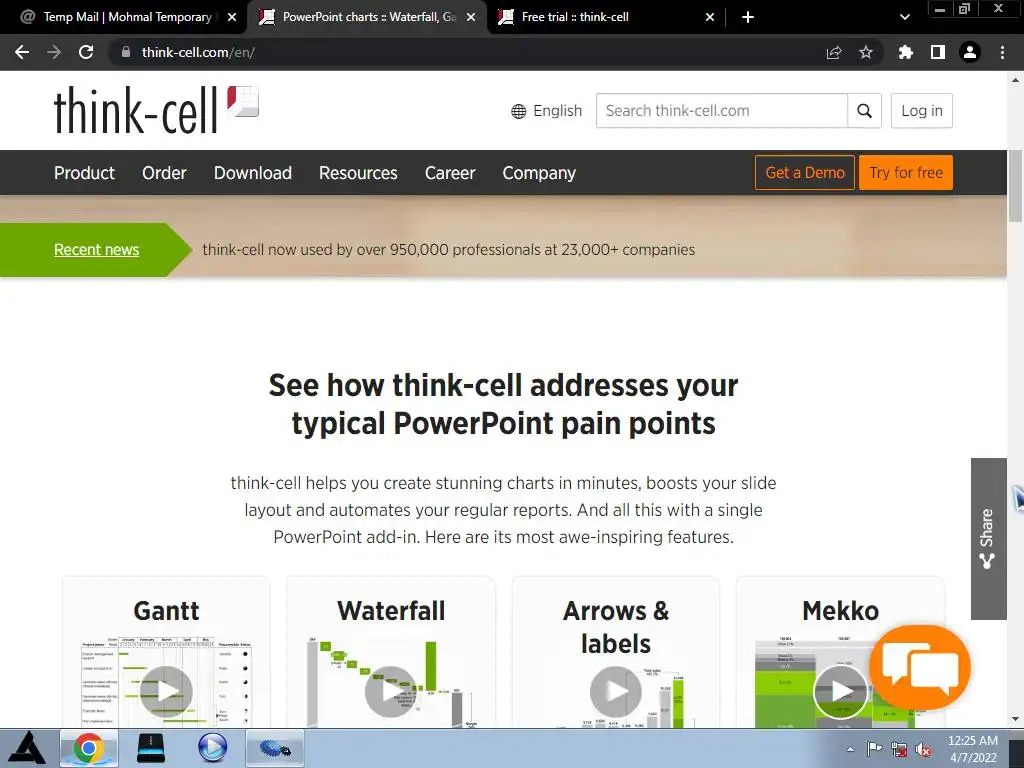Viewport: 1024px width, 768px height.
Task: Click the black drive taskbar icon
Action: 150,748
